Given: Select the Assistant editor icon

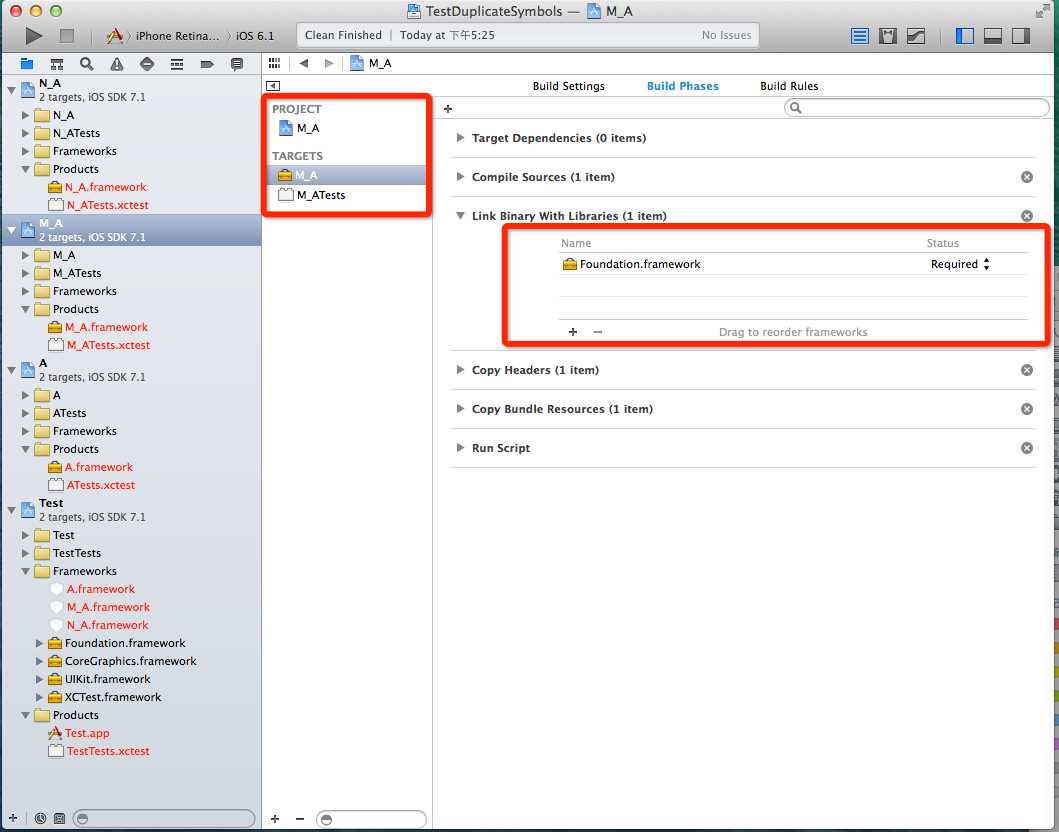Looking at the screenshot, I should (887, 36).
